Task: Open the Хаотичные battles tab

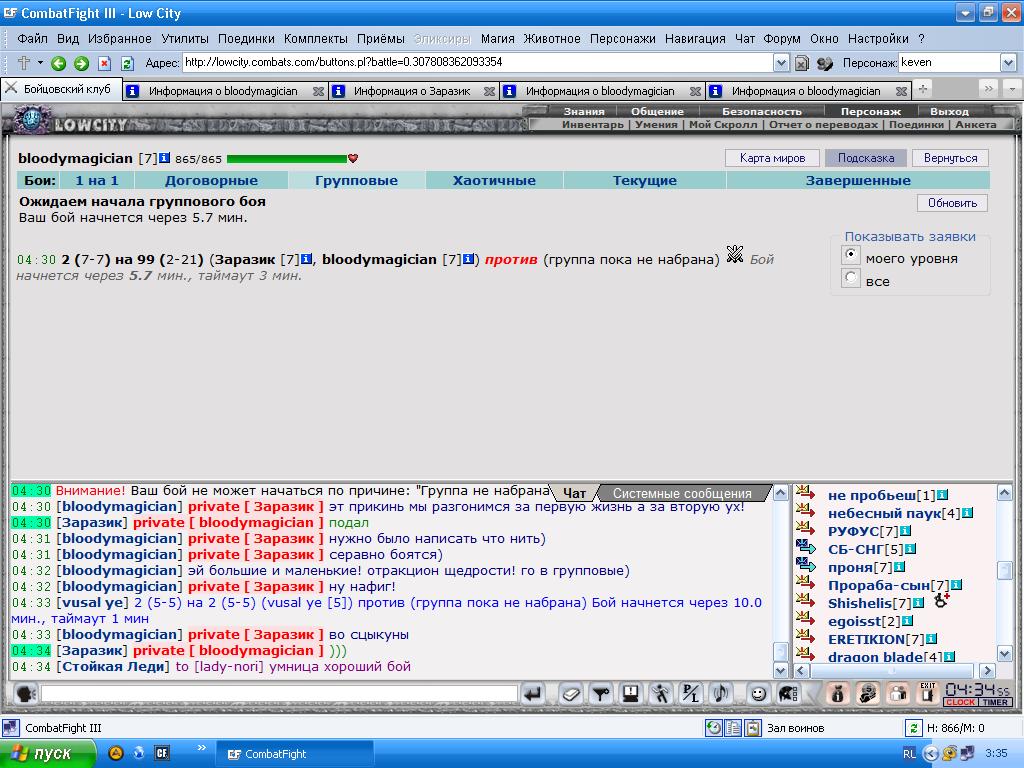Action: [x=494, y=180]
